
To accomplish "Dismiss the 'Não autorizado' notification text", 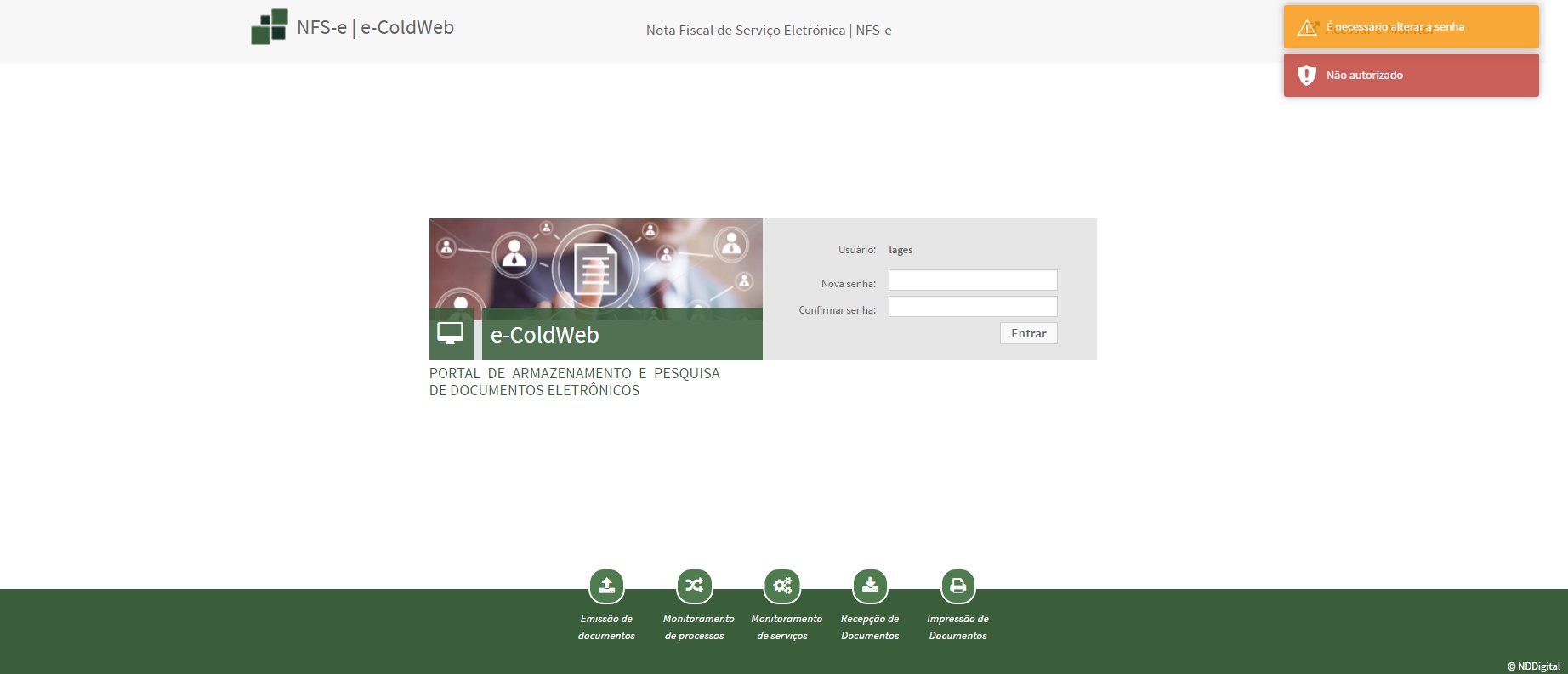I will pos(1365,76).
